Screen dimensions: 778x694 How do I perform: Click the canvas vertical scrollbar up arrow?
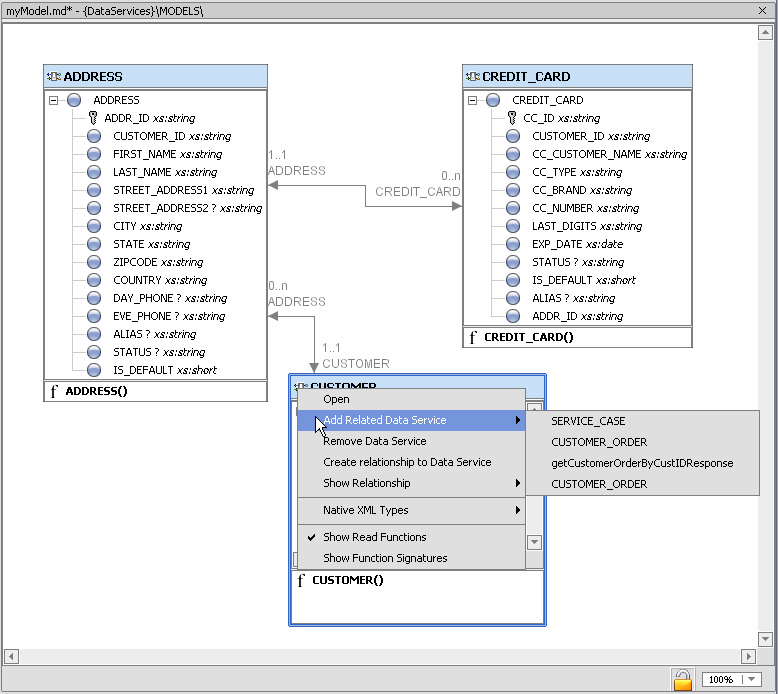(x=765, y=33)
